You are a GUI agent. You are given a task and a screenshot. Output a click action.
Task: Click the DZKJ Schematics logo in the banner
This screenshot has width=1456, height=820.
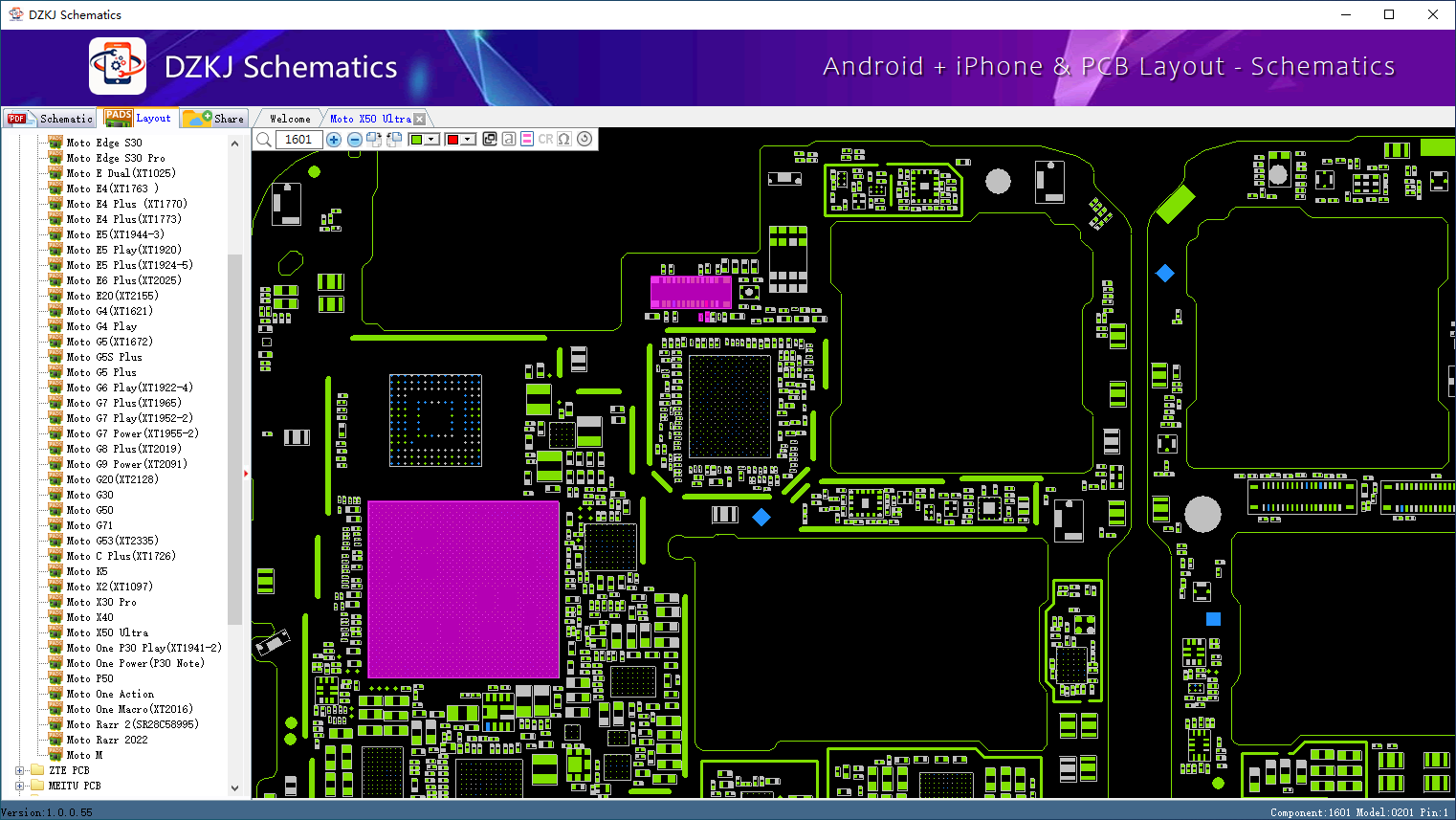pos(118,66)
